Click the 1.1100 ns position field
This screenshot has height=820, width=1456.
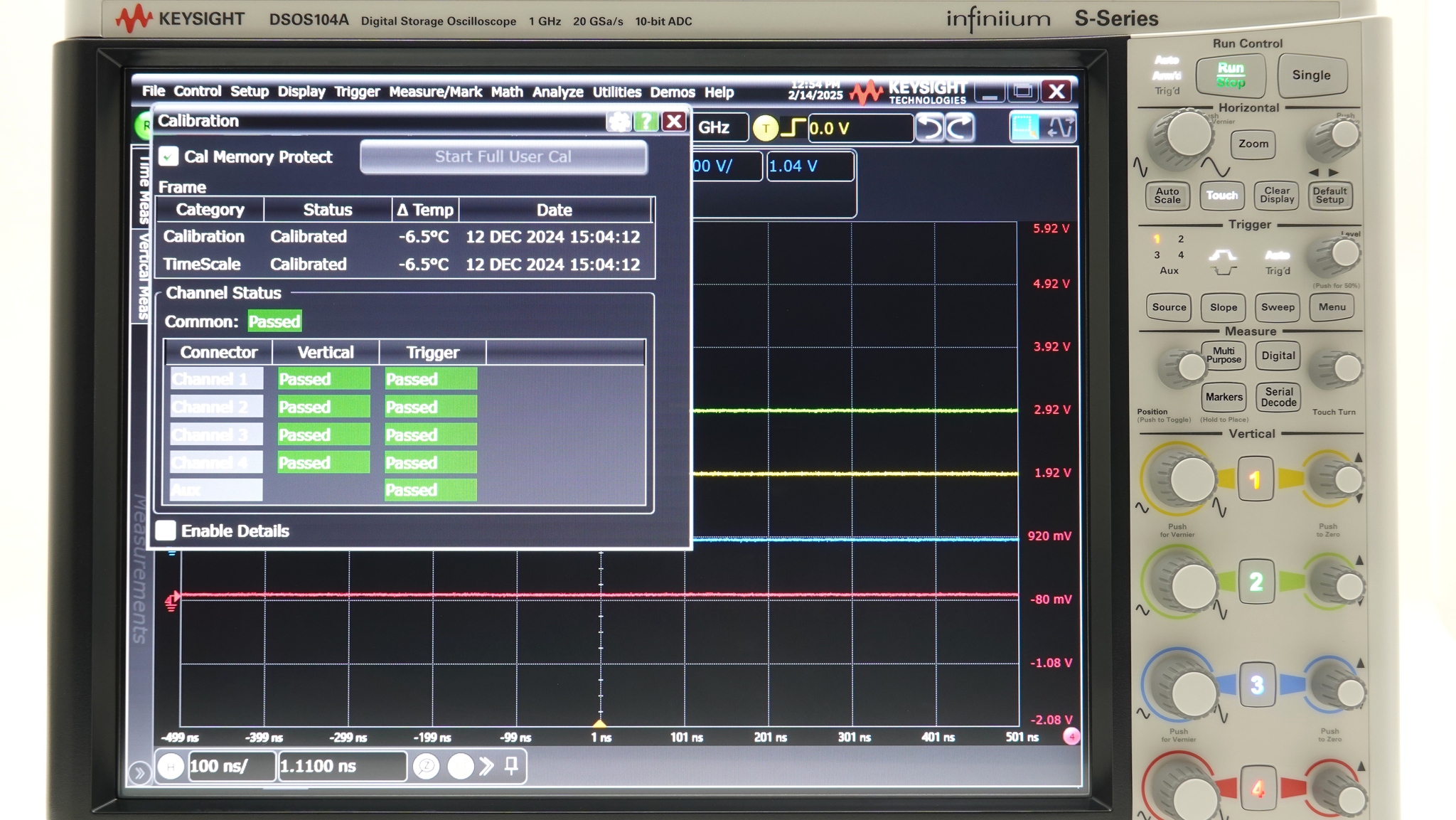pyautogui.click(x=342, y=766)
